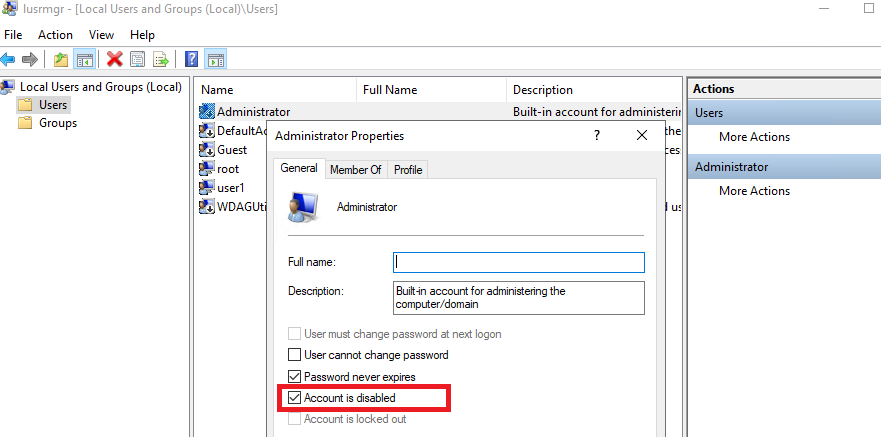
Task: Open More Actions under Administrator section
Action: click(754, 191)
